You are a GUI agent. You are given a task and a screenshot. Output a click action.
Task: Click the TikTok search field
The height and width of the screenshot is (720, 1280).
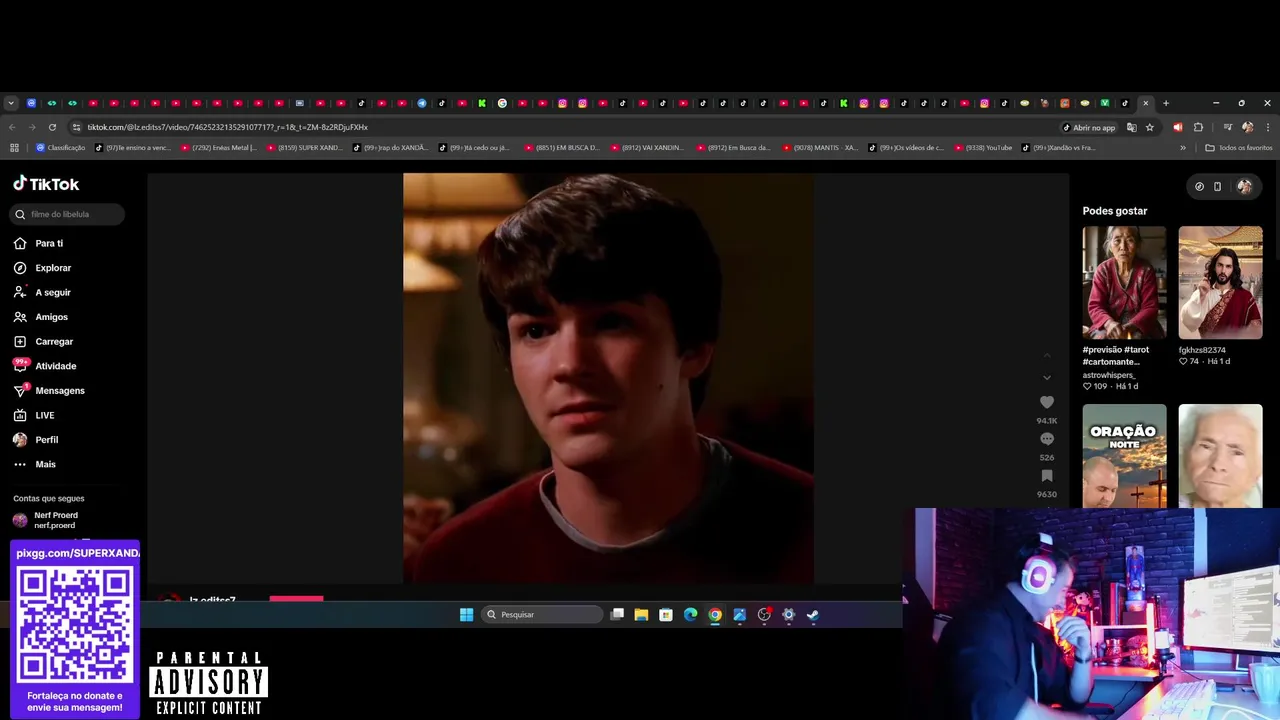pyautogui.click(x=68, y=214)
